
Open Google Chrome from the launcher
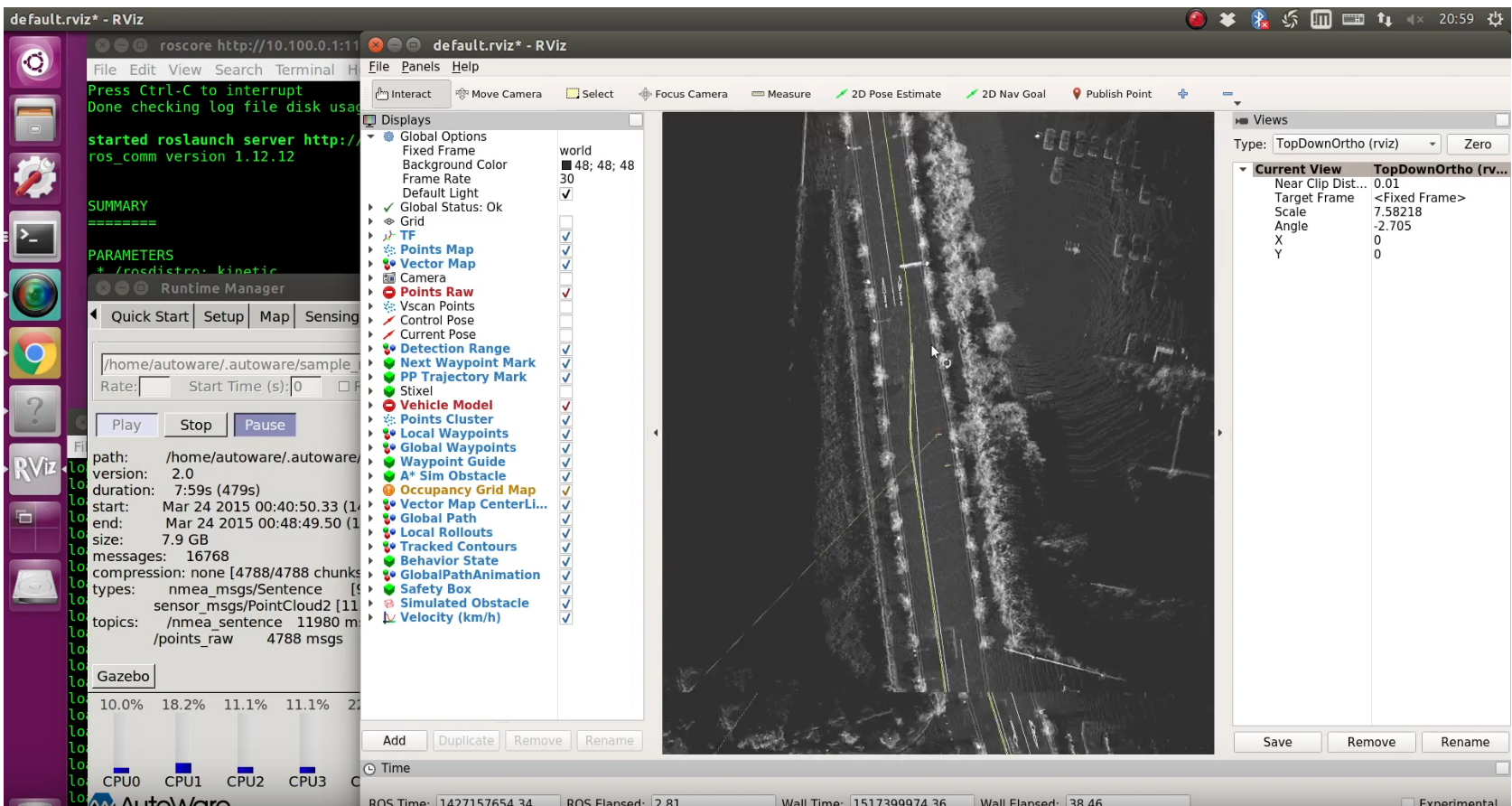coord(35,353)
